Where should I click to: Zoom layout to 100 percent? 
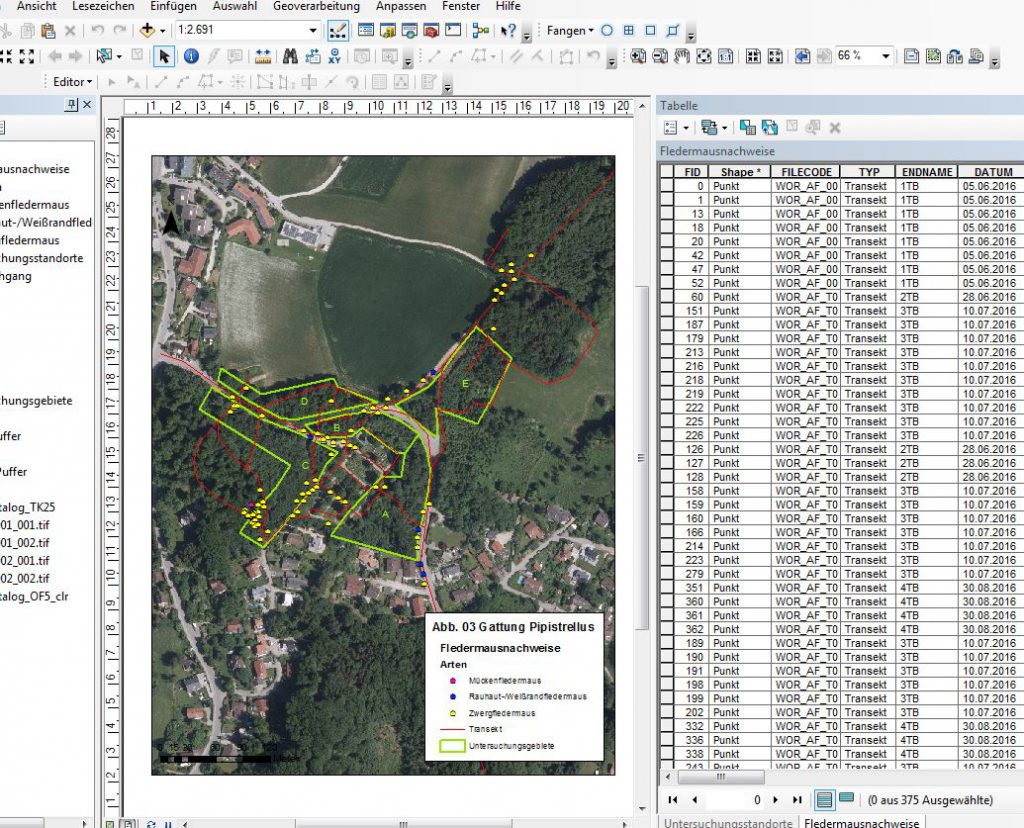[x=726, y=56]
